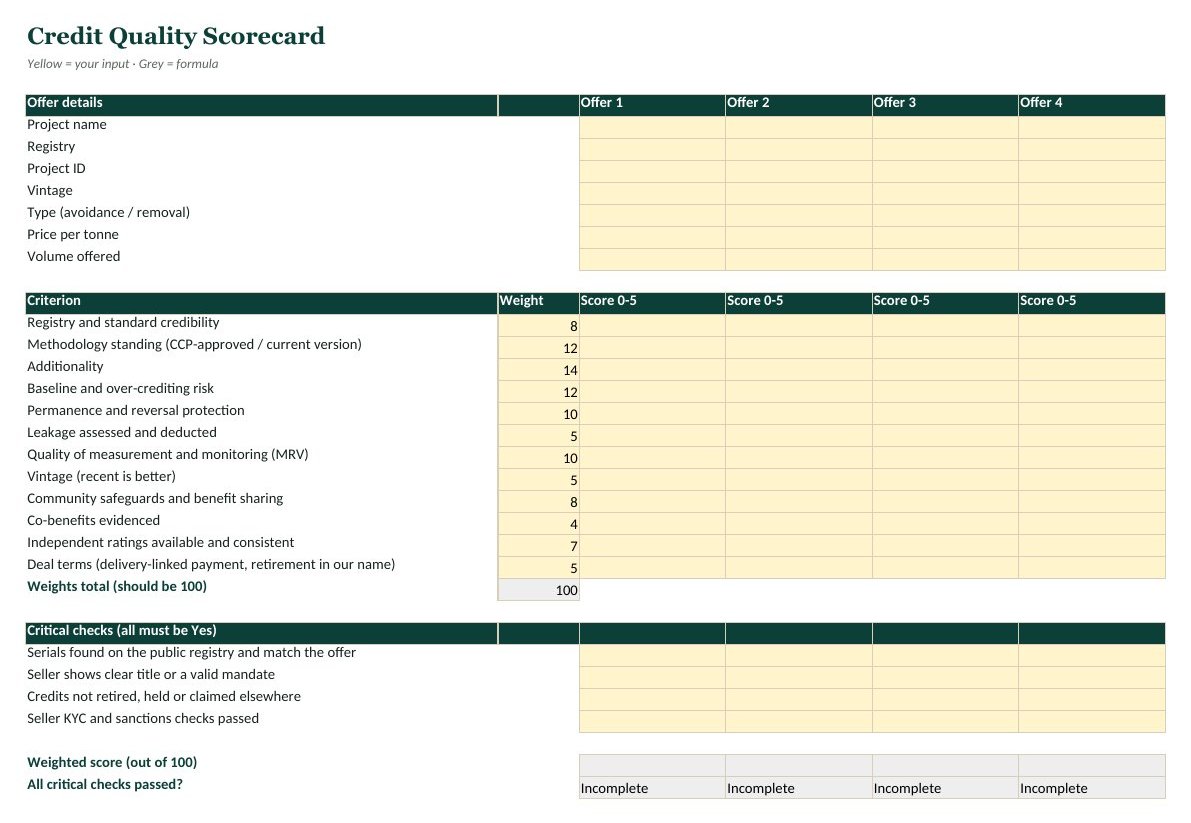Click the Score 0-5 header under Offer 1
The width and height of the screenshot is (1191, 823).
652,304
